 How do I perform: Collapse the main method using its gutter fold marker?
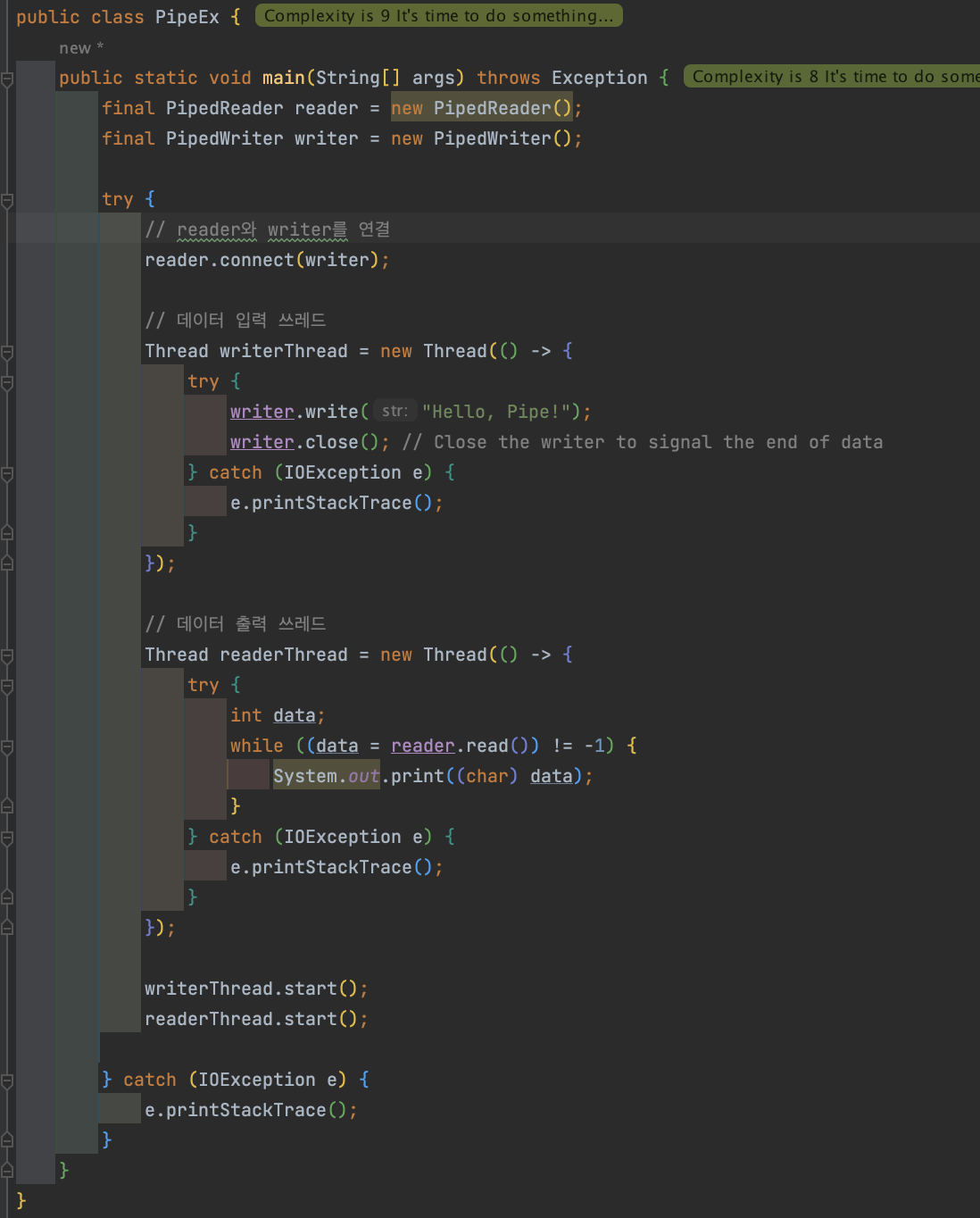pyautogui.click(x=7, y=79)
